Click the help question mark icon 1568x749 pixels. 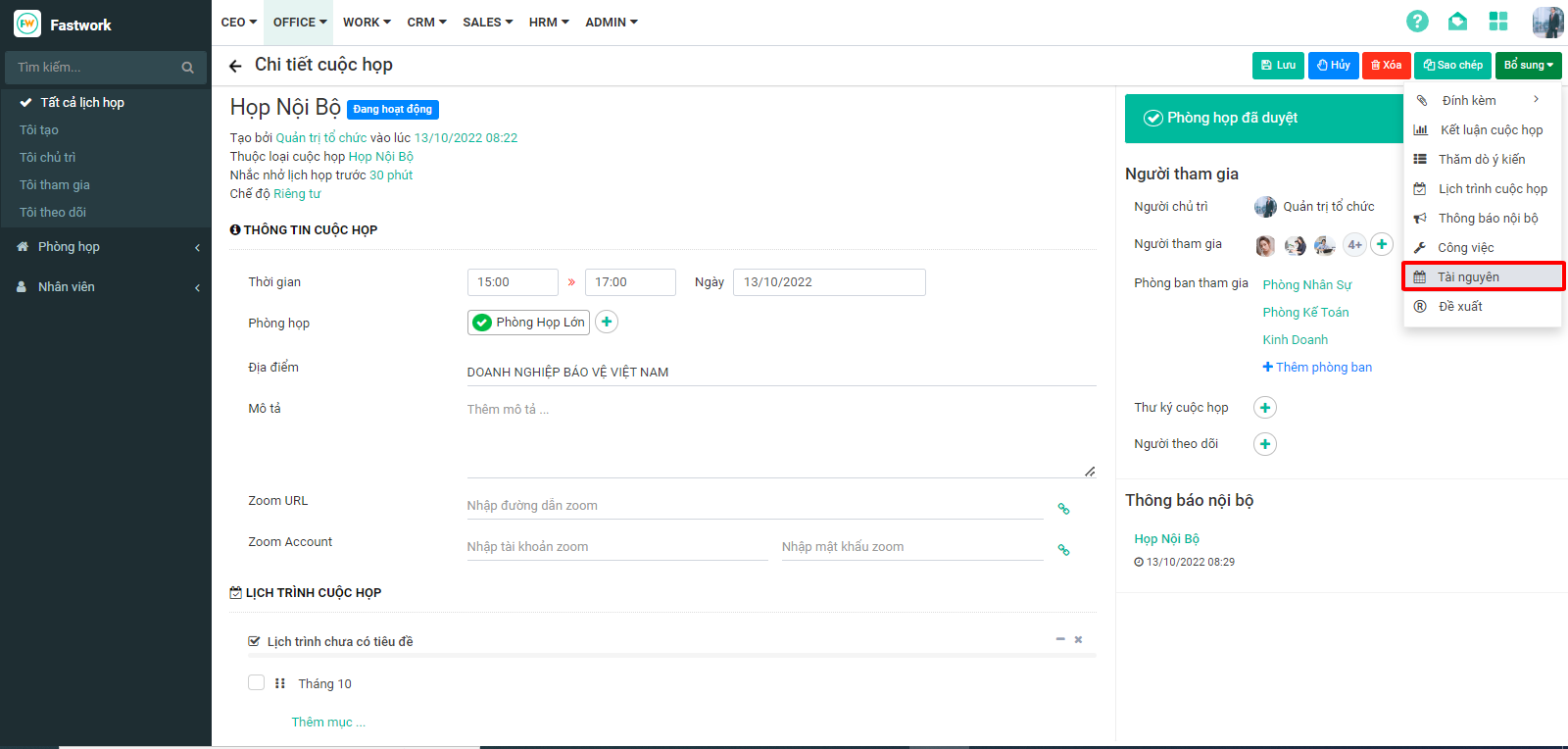[1417, 22]
